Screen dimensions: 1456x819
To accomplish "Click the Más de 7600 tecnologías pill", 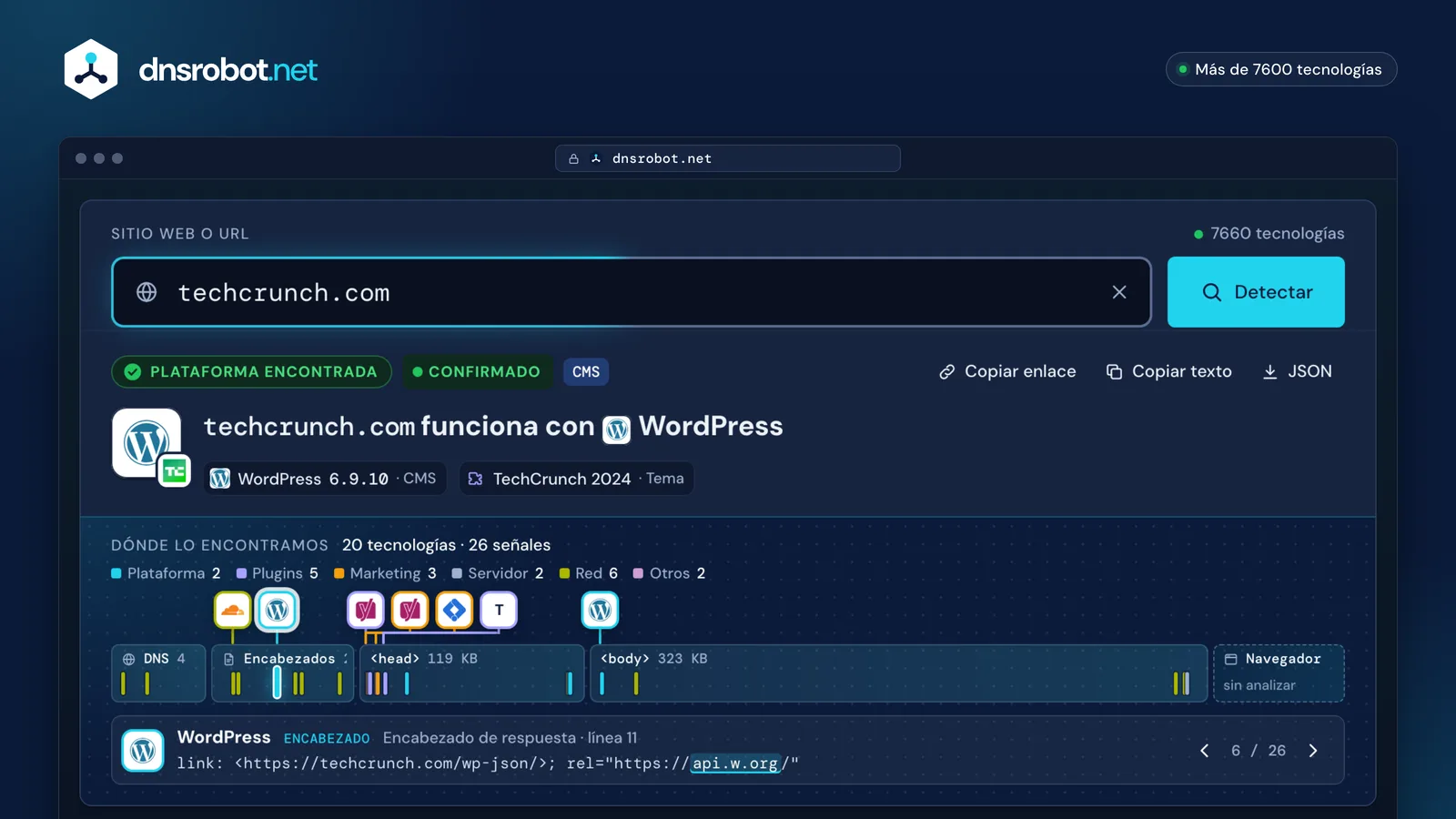I will (1281, 69).
